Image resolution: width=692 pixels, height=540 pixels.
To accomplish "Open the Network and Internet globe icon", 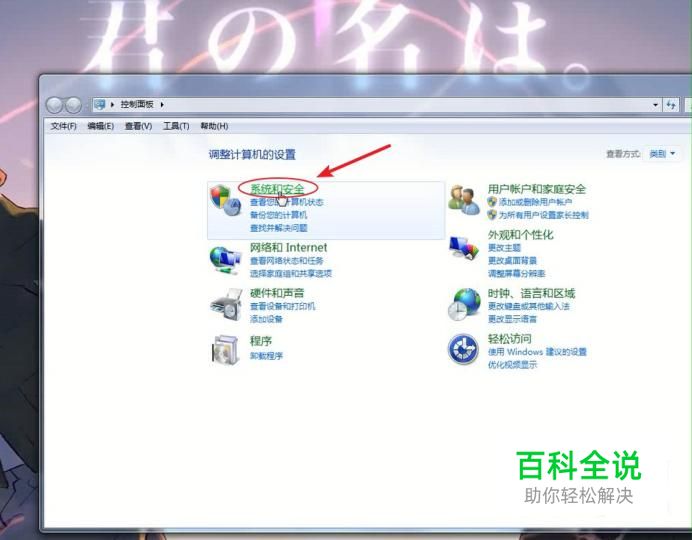I will [x=225, y=260].
